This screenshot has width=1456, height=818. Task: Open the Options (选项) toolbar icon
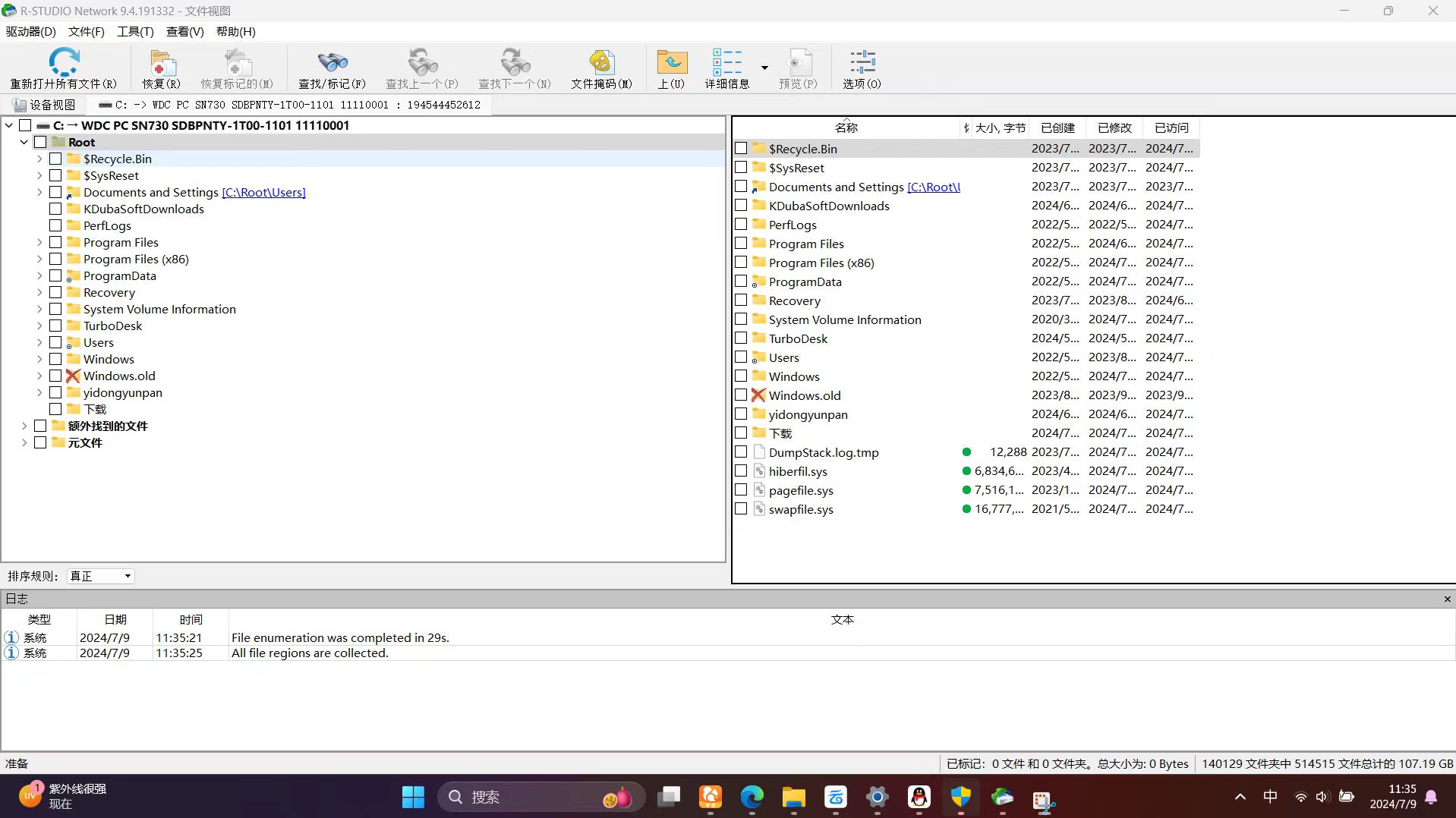(x=862, y=63)
